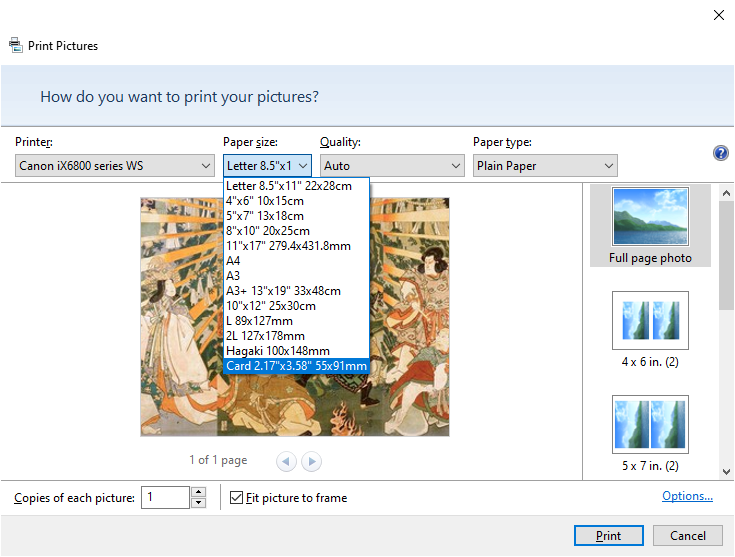Toggle Fit picture to frame checkbox
735x557 pixels.
(237, 497)
